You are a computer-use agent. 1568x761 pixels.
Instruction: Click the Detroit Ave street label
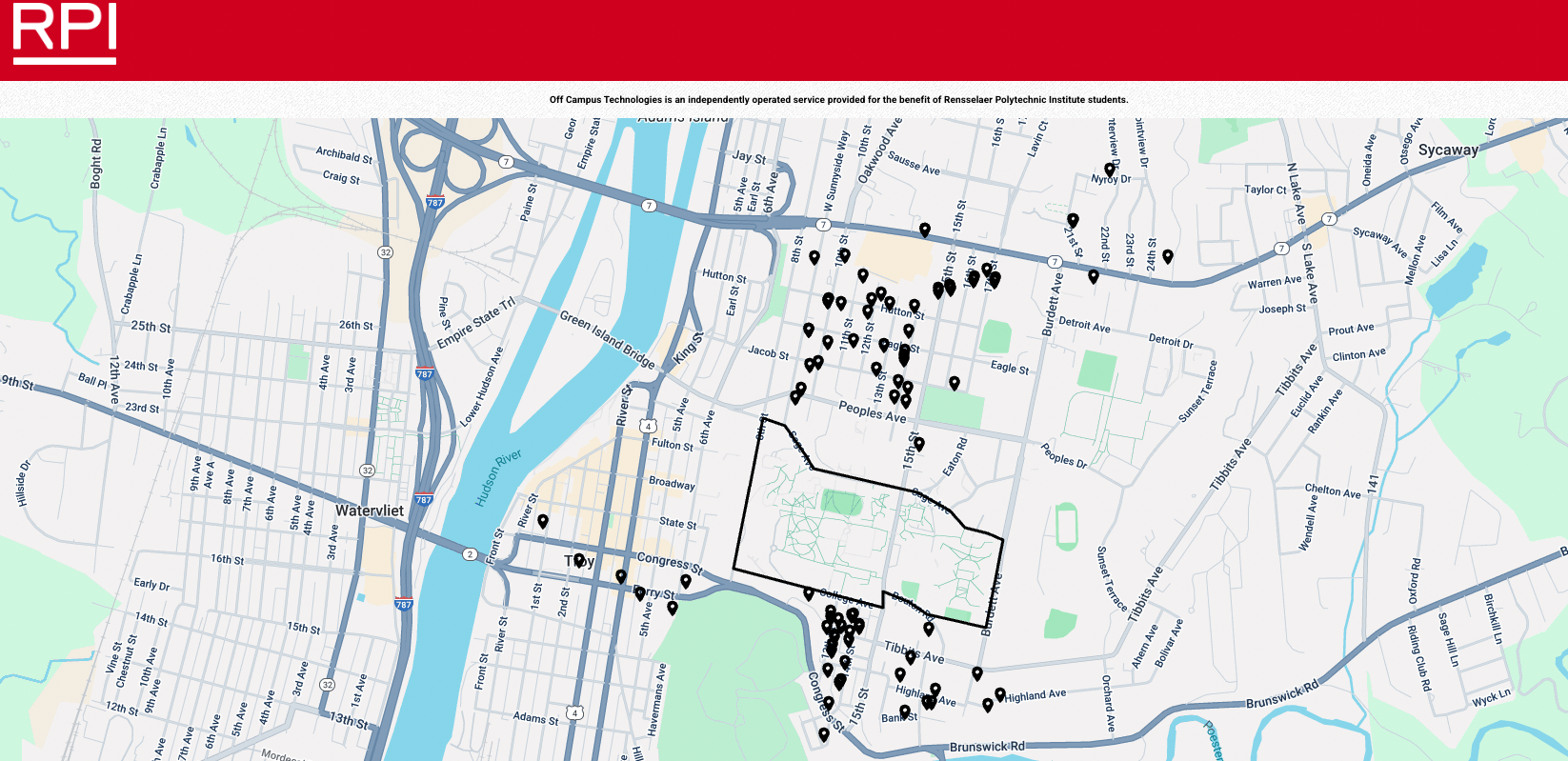(1084, 325)
